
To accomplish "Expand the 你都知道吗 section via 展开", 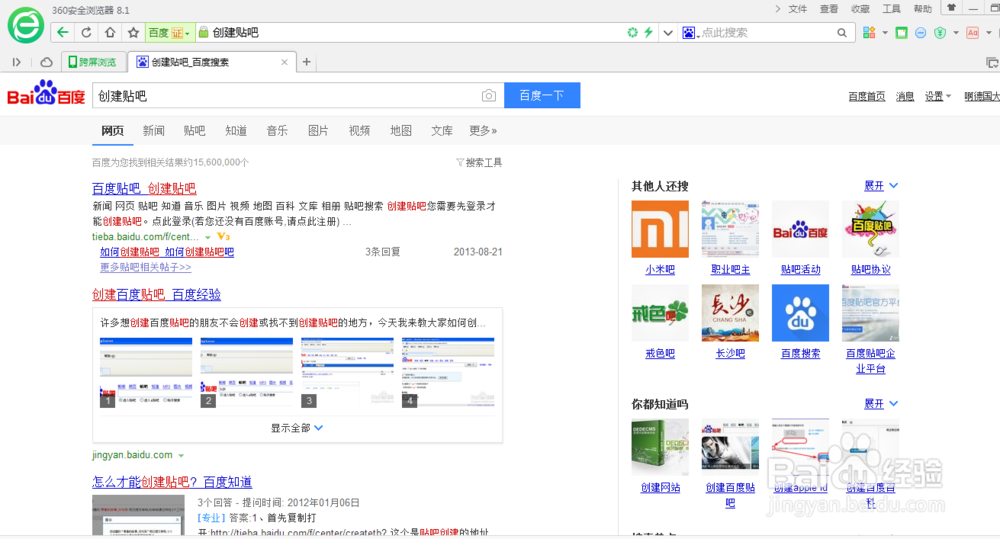I will [x=881, y=404].
